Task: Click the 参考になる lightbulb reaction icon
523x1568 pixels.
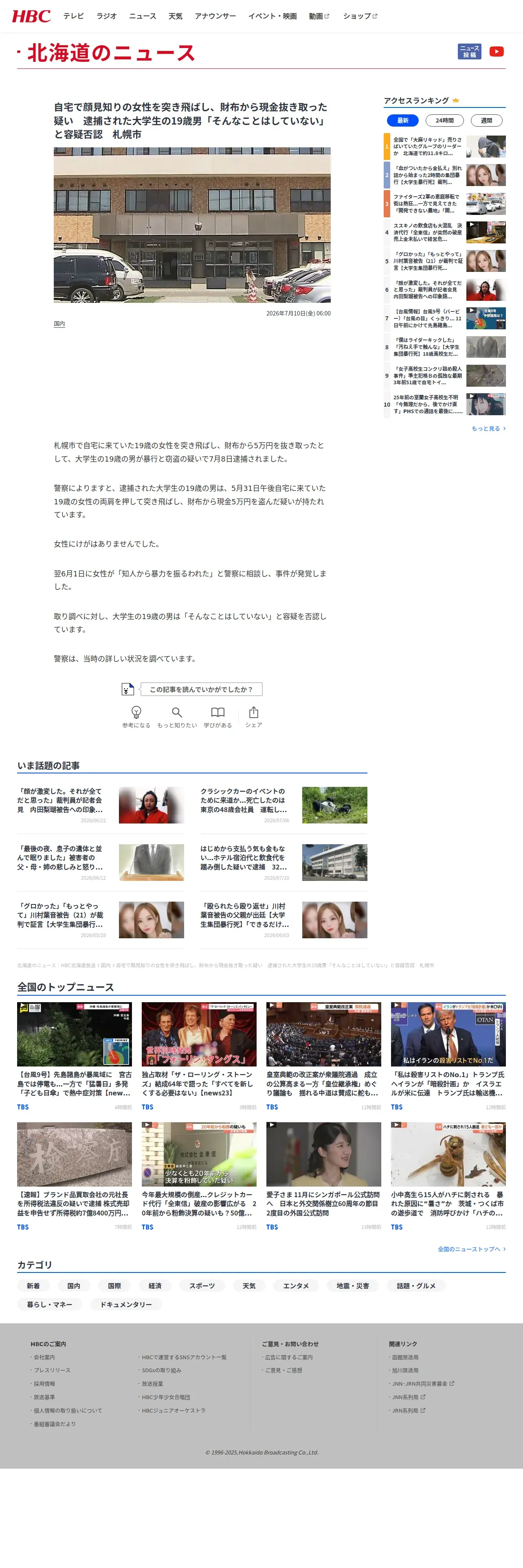Action: 136,712
